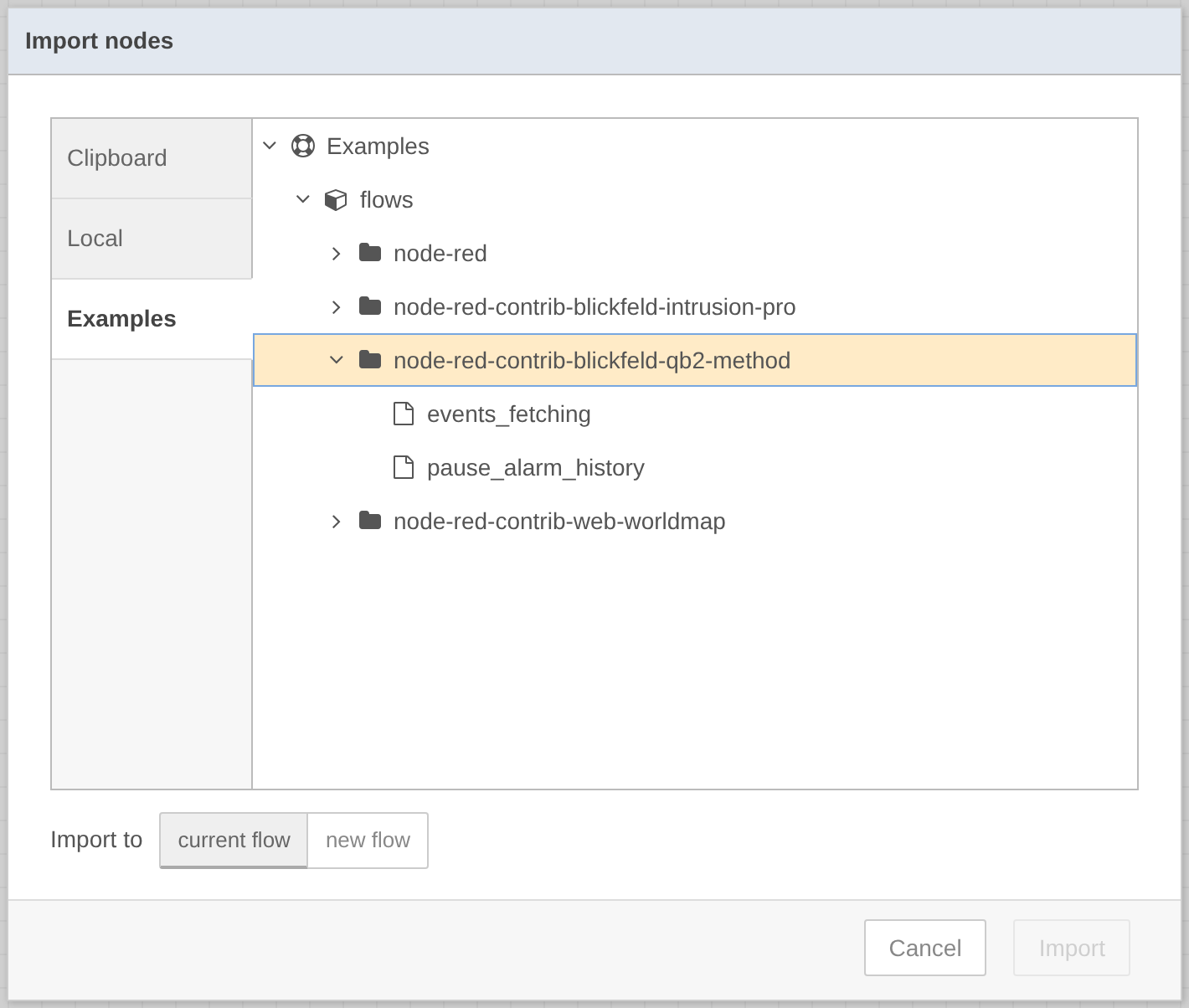This screenshot has width=1189, height=1008.
Task: Click folder icon of blickfeld-qb2-method entry
Action: [370, 360]
